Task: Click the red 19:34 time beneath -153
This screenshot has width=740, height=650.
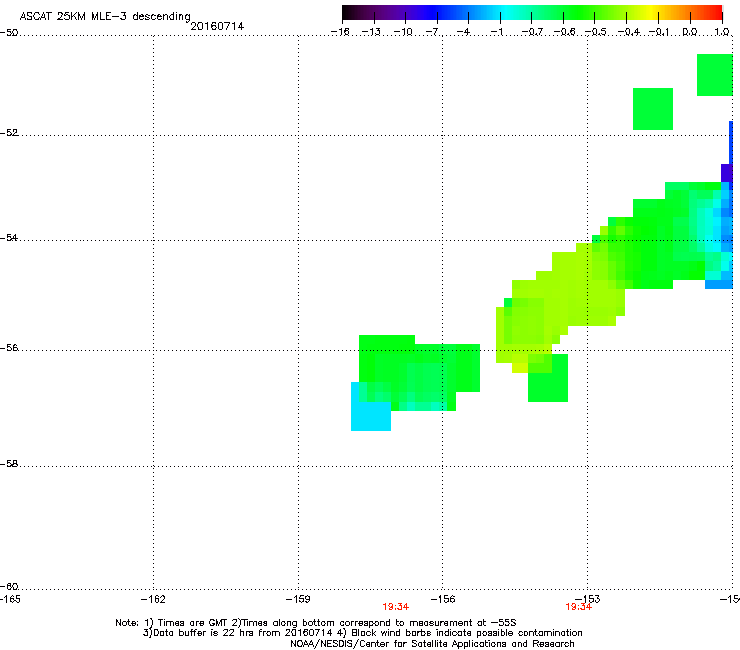Action: 579,607
